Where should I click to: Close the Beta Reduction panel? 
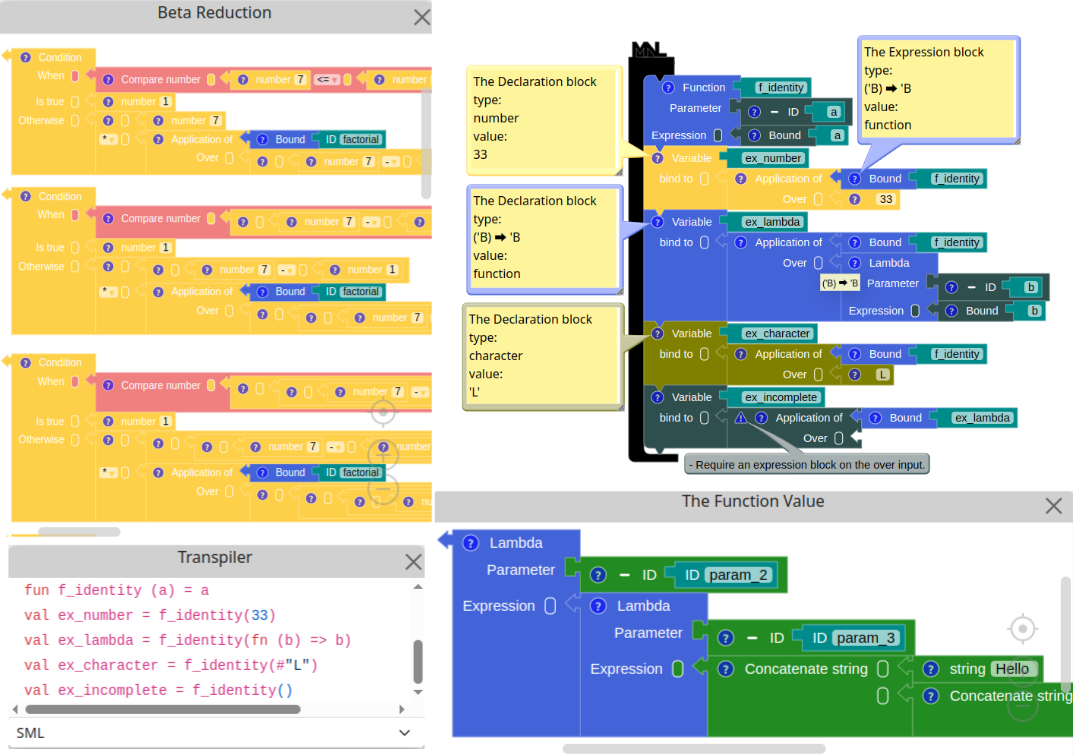coord(422,17)
